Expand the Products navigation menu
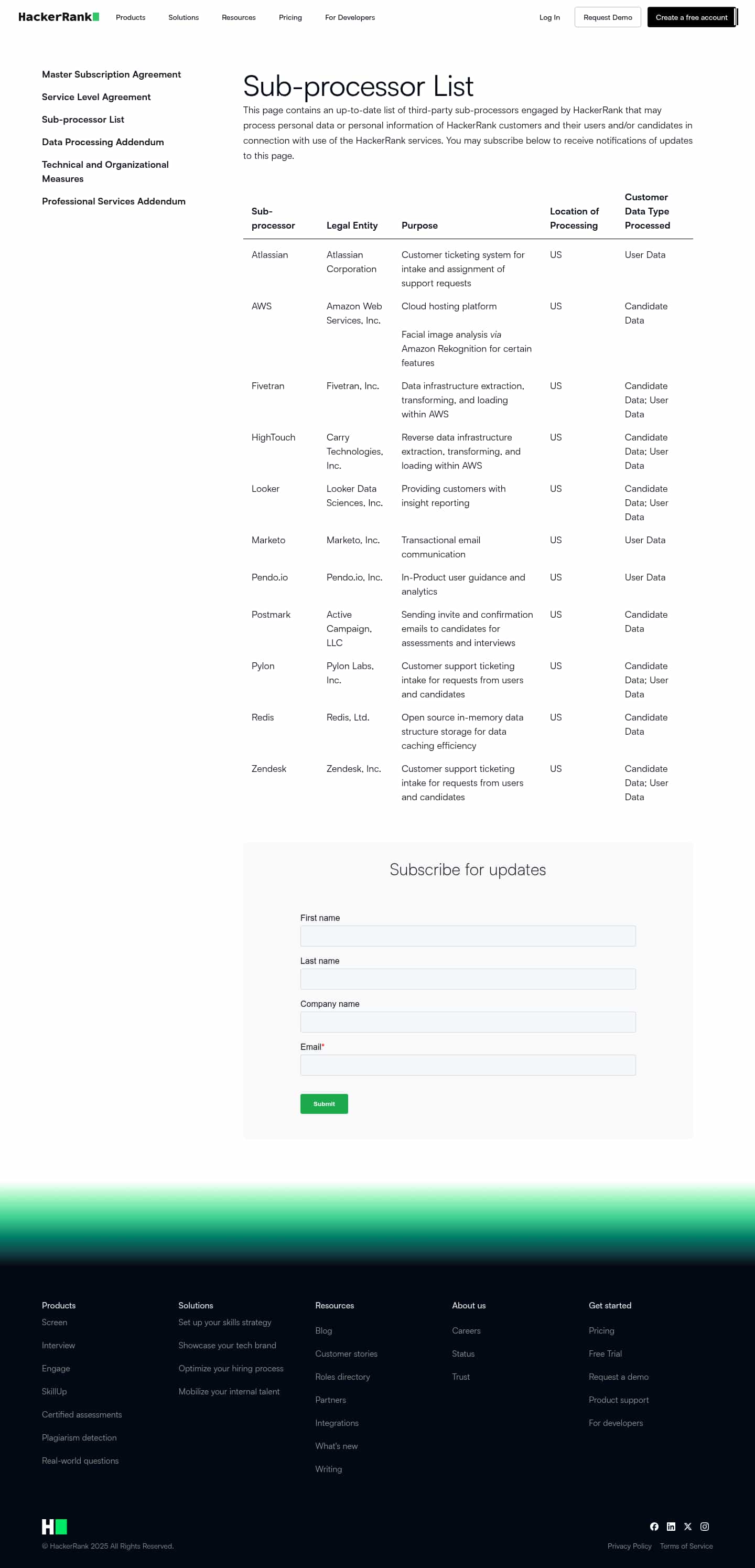Viewport: 755px width, 1568px height. coord(130,17)
